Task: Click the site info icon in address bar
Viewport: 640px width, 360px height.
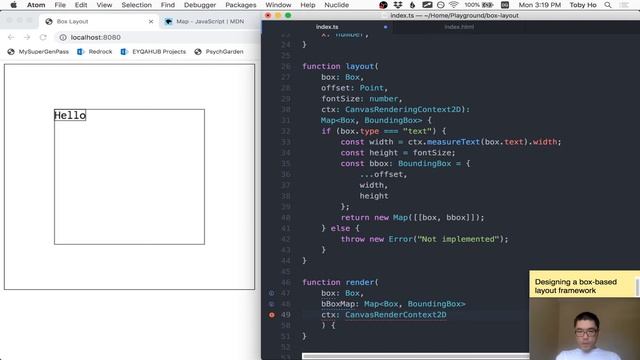Action: (63, 37)
